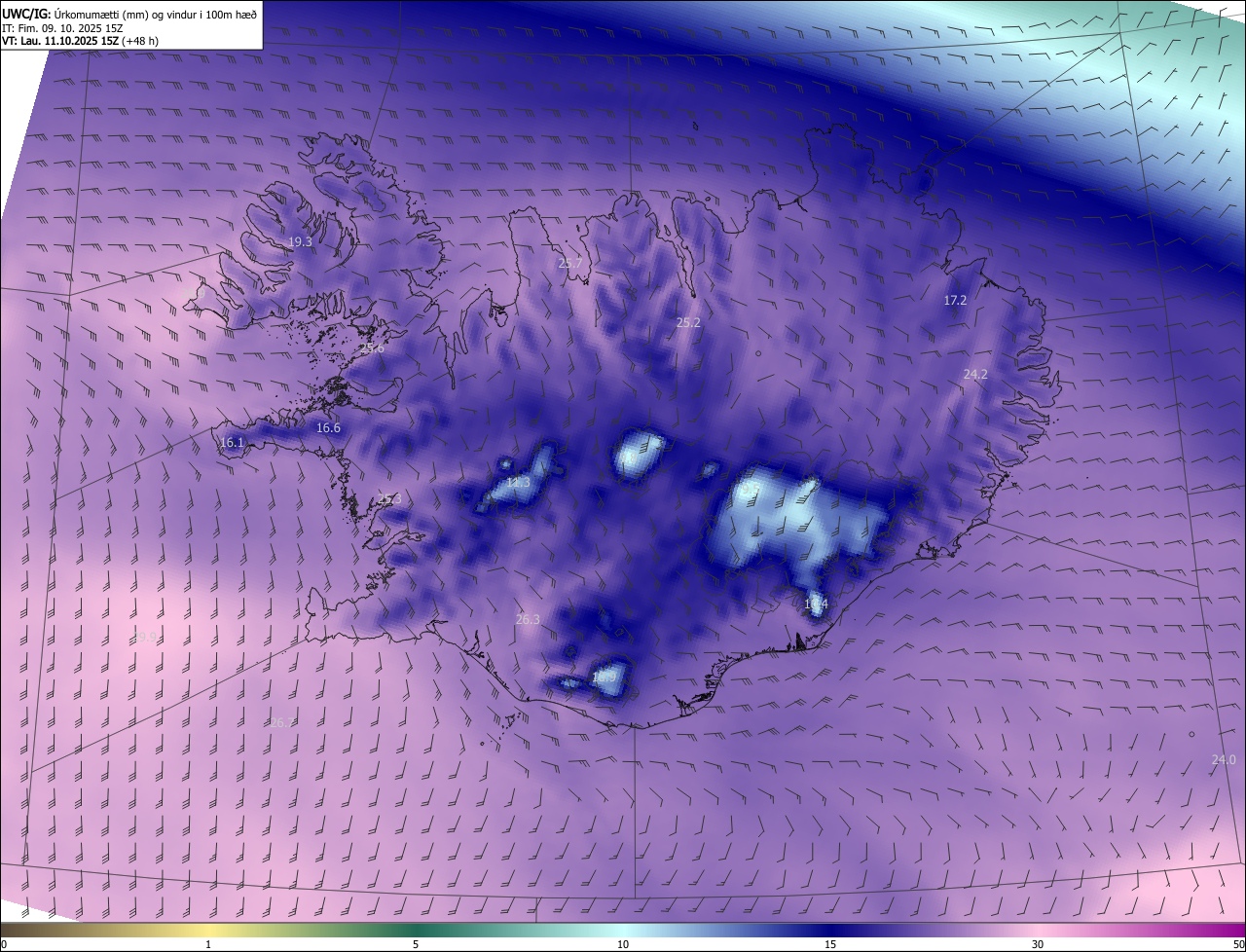The height and width of the screenshot is (952, 1246).
Task: Click the 17.2 value label in the northeast
Action: click(955, 301)
